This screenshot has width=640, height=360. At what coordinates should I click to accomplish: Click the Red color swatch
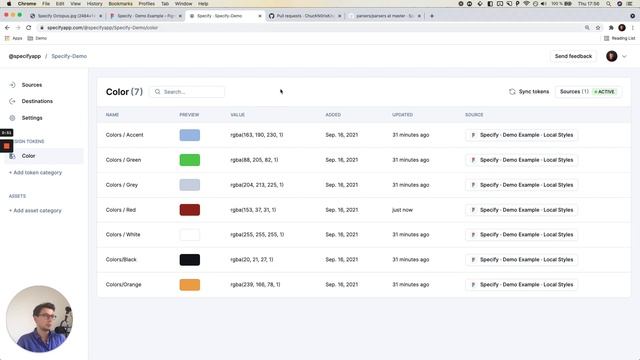[x=190, y=210]
